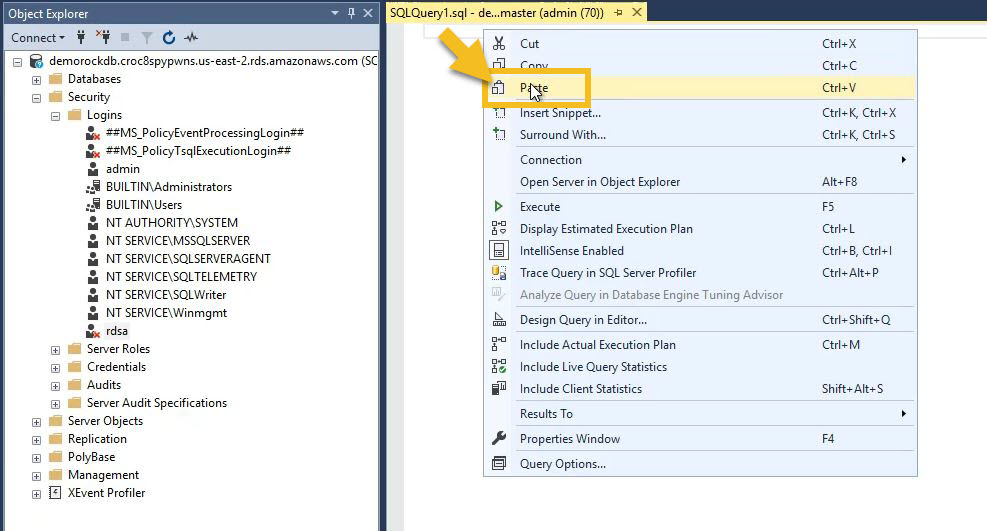Collapse the Security folder
The height and width of the screenshot is (531, 987).
click(x=37, y=98)
